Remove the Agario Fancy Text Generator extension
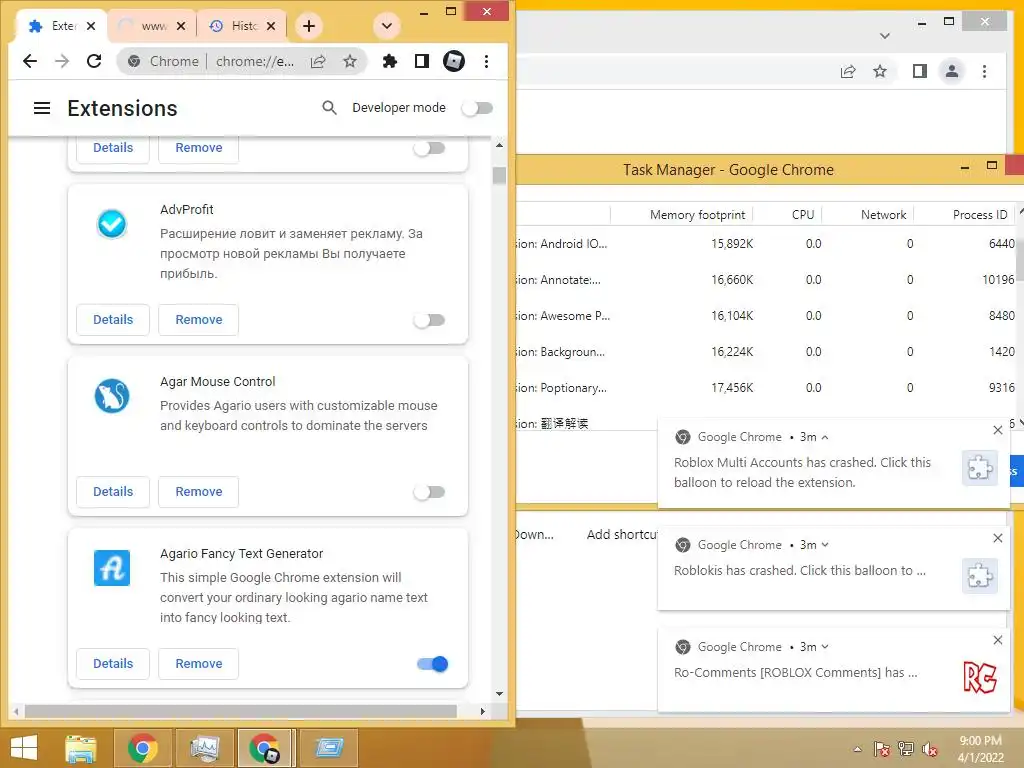 pyautogui.click(x=199, y=664)
